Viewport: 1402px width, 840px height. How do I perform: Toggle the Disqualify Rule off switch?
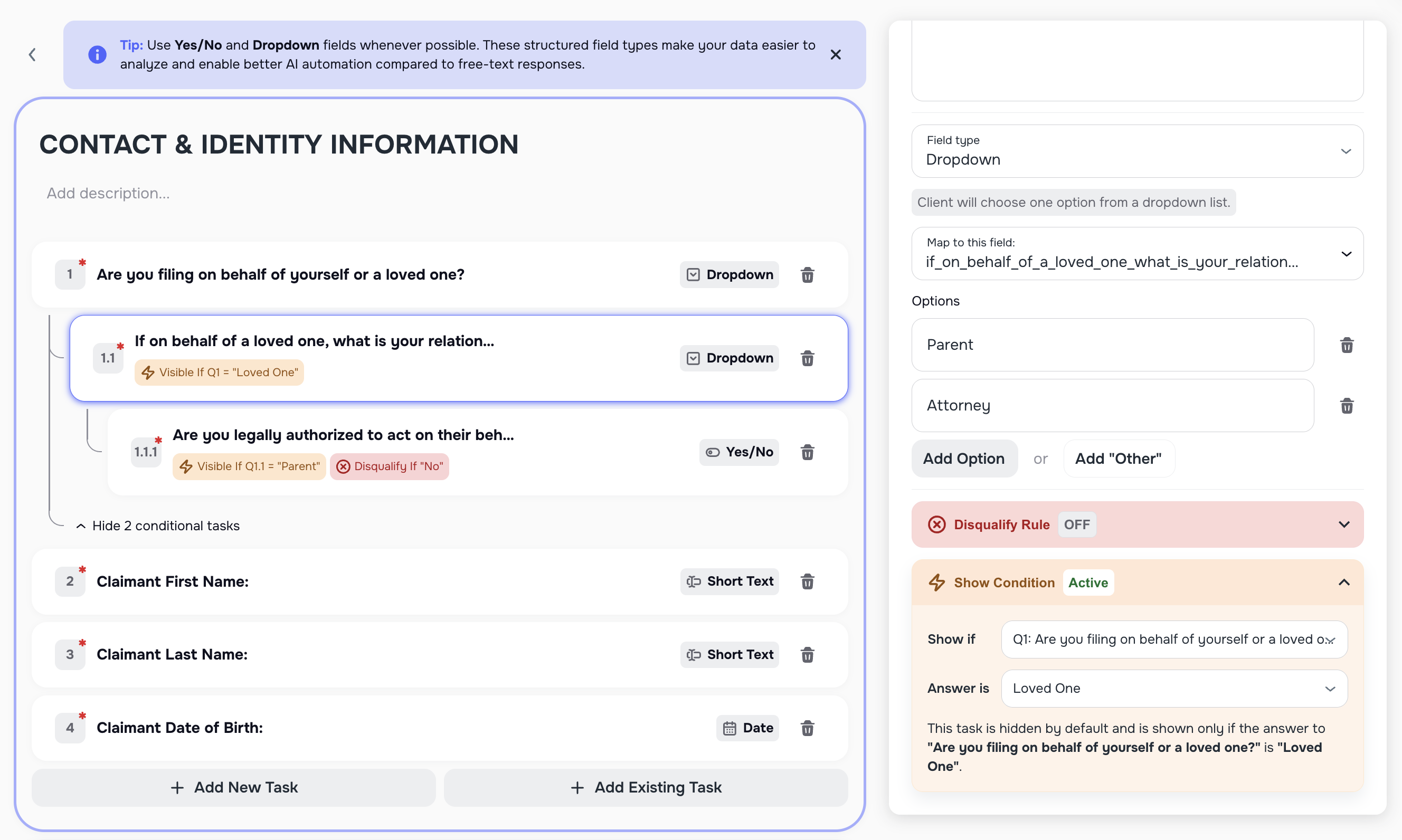[x=1076, y=524]
